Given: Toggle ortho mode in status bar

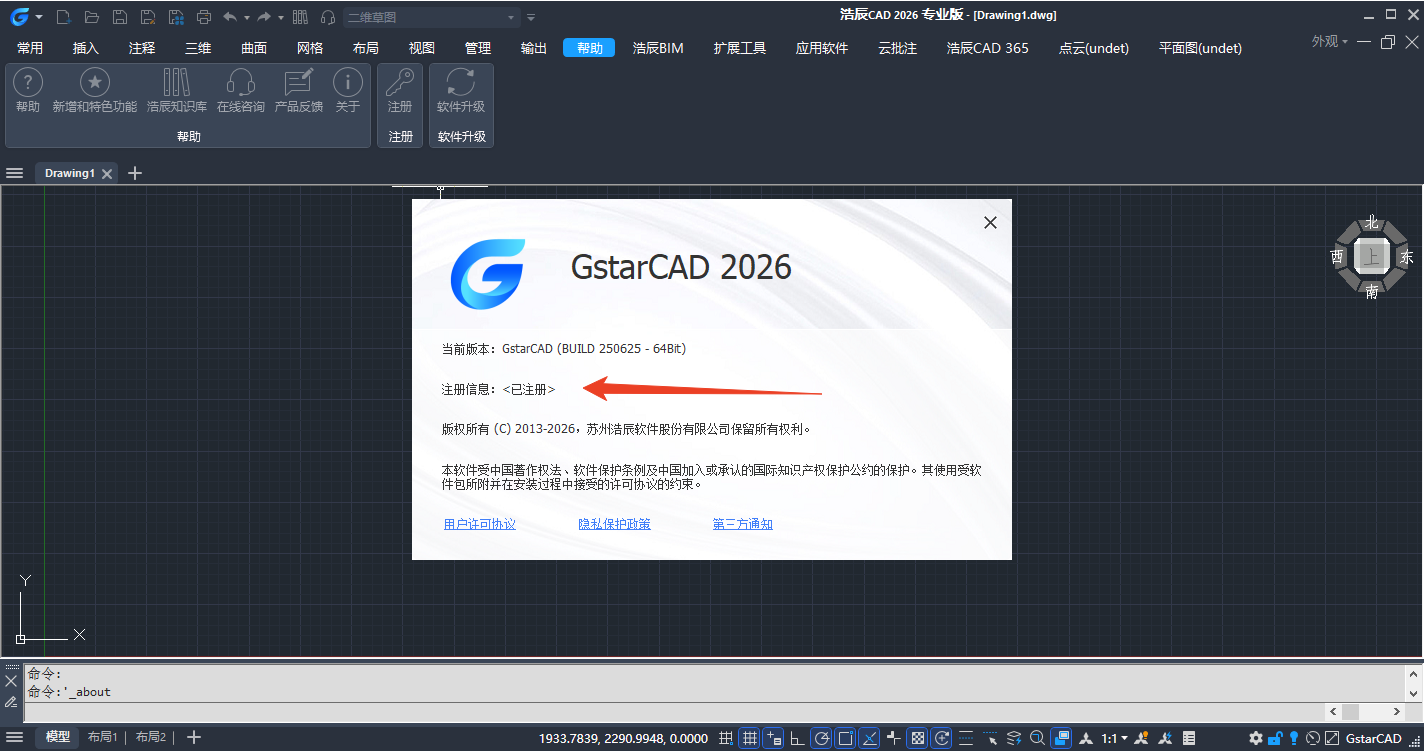Looking at the screenshot, I should pyautogui.click(x=797, y=738).
